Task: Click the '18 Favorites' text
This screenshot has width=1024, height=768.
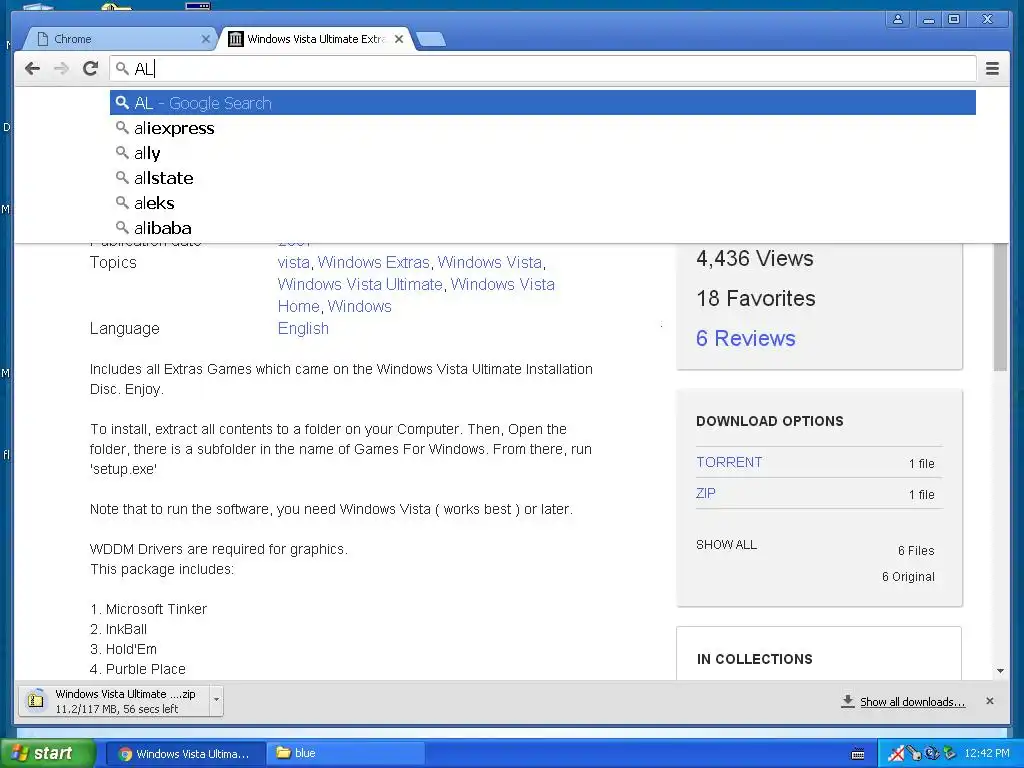Action: (x=756, y=298)
